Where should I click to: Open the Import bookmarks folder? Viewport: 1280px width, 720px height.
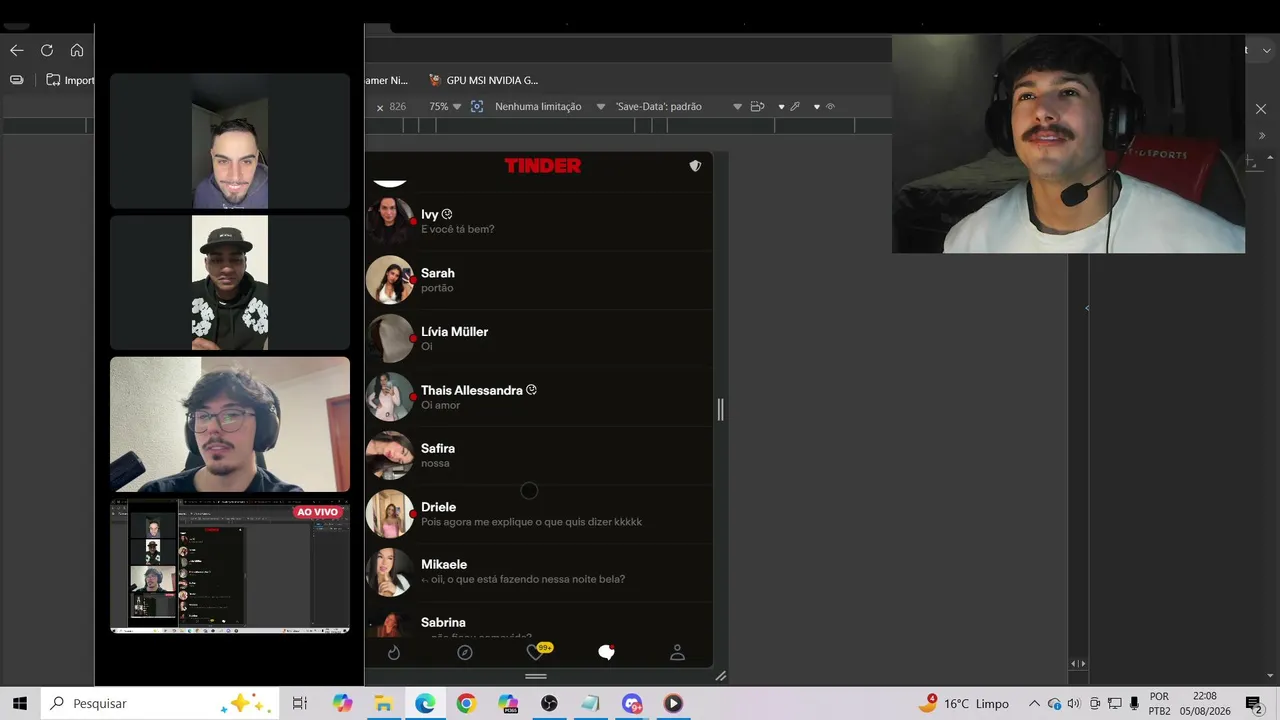[70, 80]
